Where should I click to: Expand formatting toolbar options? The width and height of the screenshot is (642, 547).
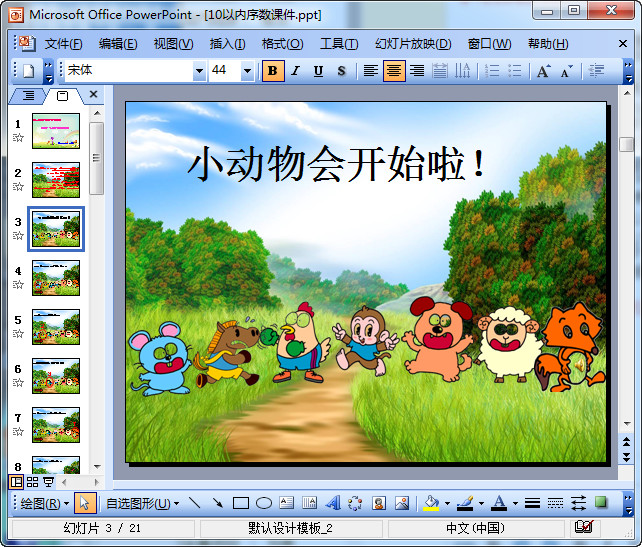tap(628, 71)
